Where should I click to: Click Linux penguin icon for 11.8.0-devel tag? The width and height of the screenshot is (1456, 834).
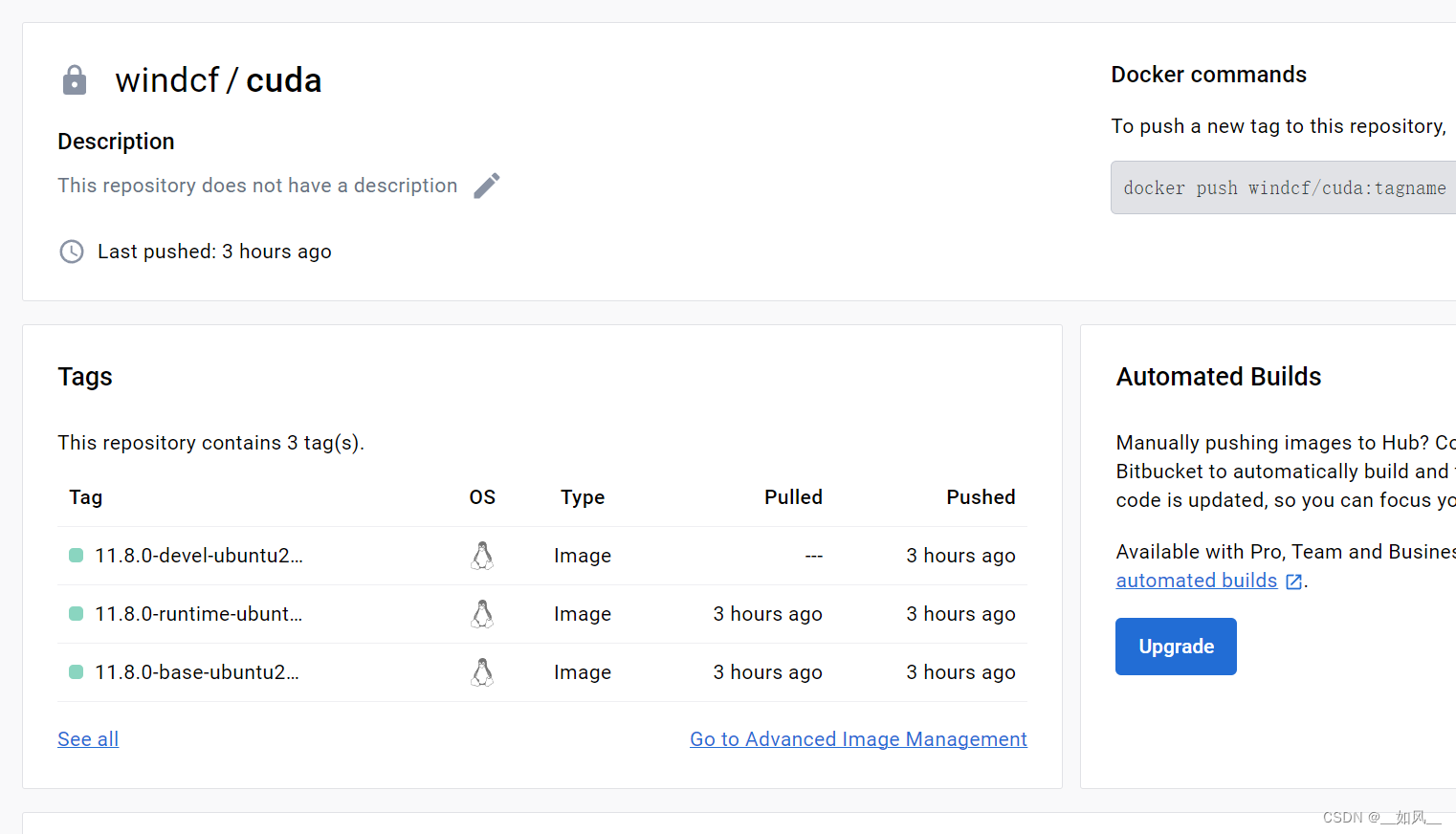[x=482, y=556]
